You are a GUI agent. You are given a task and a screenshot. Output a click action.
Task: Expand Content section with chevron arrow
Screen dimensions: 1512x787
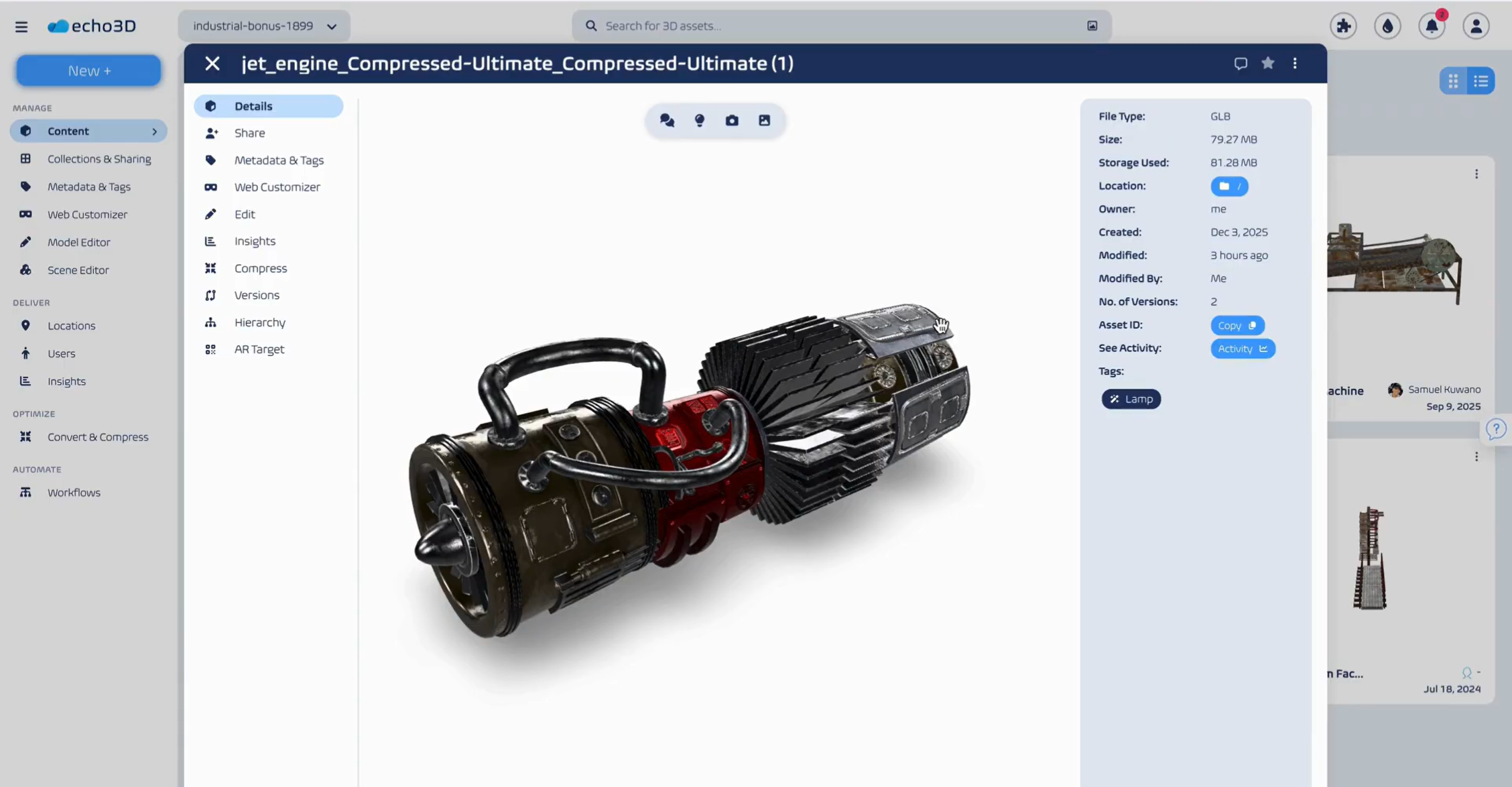pyautogui.click(x=155, y=131)
